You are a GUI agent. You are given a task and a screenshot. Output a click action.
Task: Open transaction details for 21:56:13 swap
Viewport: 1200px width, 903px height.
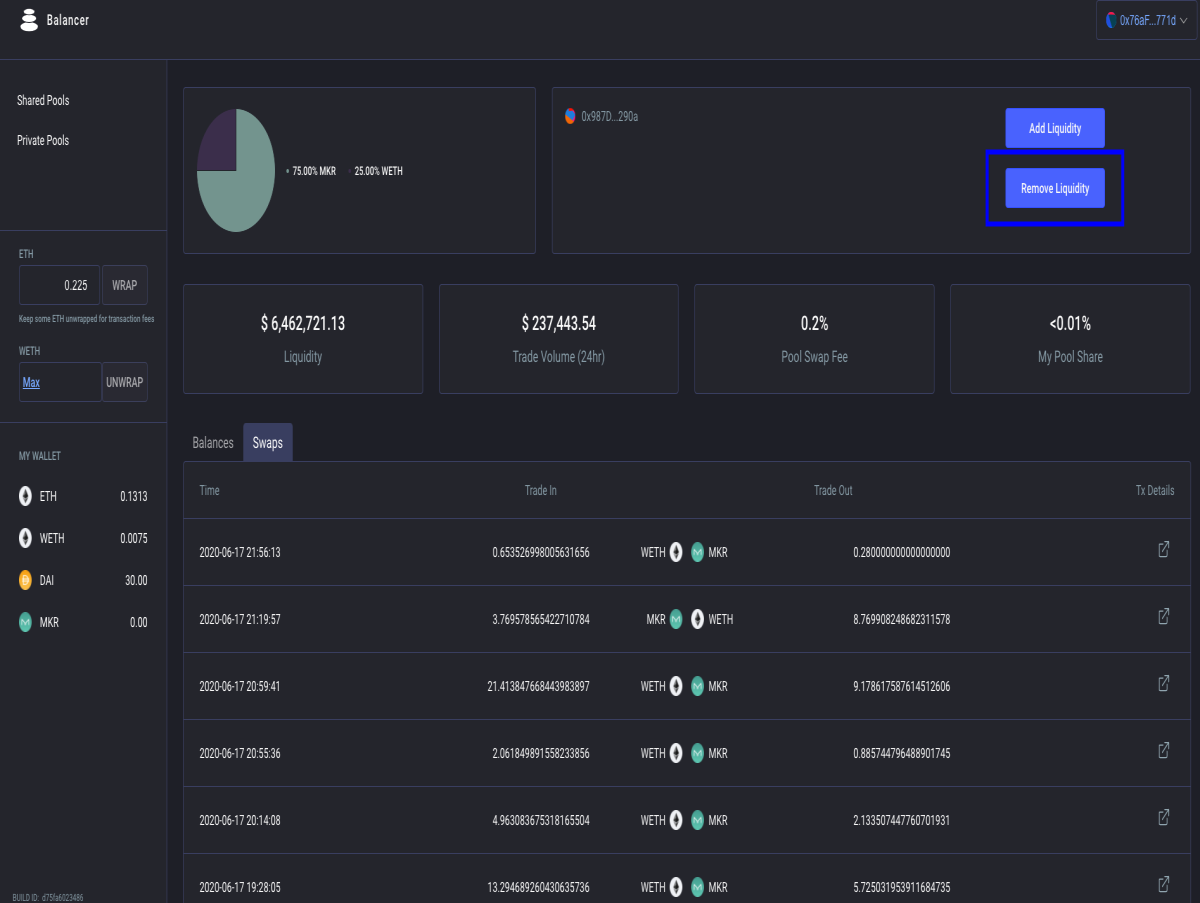[1164, 550]
